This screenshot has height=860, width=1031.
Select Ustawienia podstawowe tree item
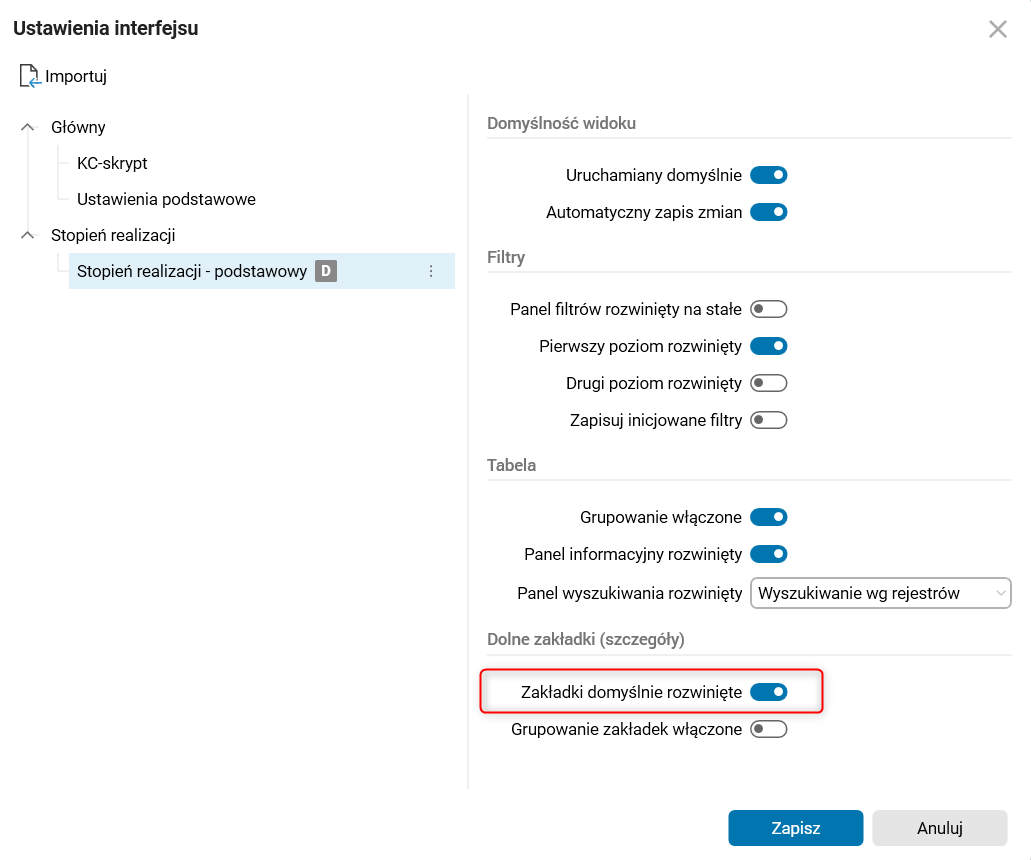click(x=166, y=199)
